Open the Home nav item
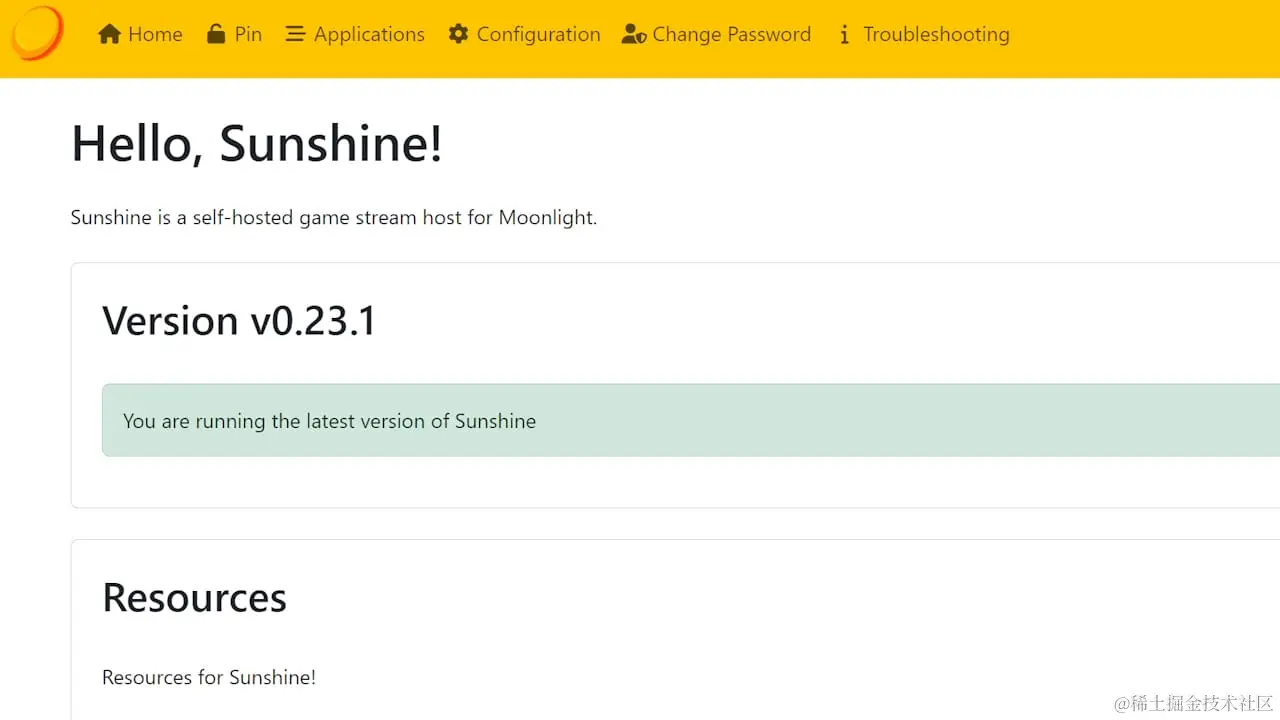 point(140,34)
